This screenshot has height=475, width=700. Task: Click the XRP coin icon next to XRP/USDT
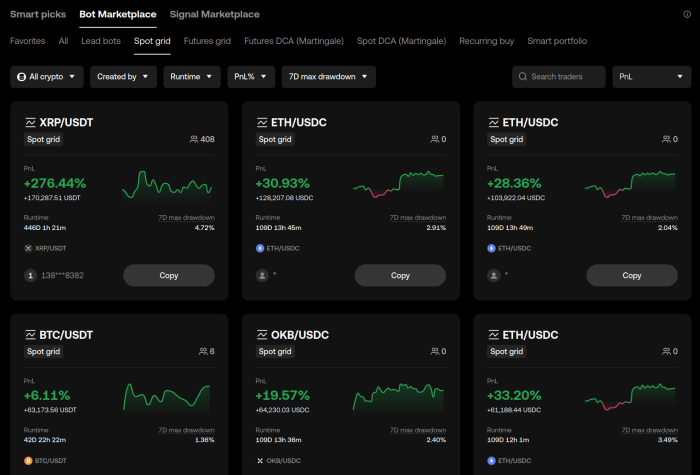pyautogui.click(x=28, y=248)
